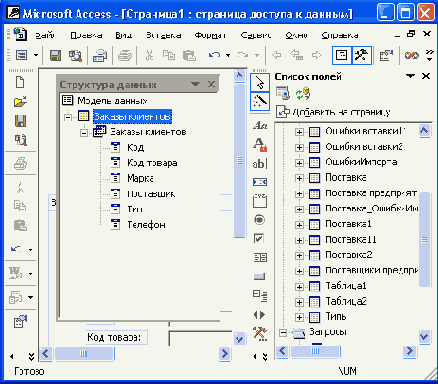Viewport: 438px width, 384px height.
Task: Click the Copy toolbar icon
Action: [169, 55]
